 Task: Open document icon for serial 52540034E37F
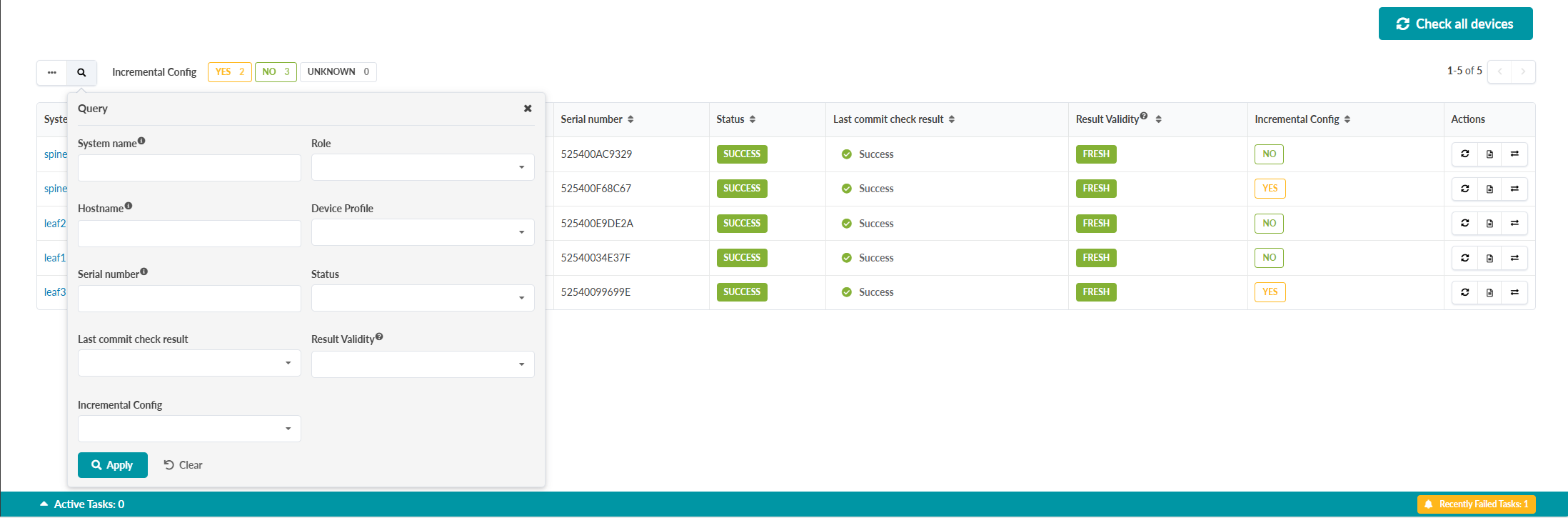[x=1489, y=258]
